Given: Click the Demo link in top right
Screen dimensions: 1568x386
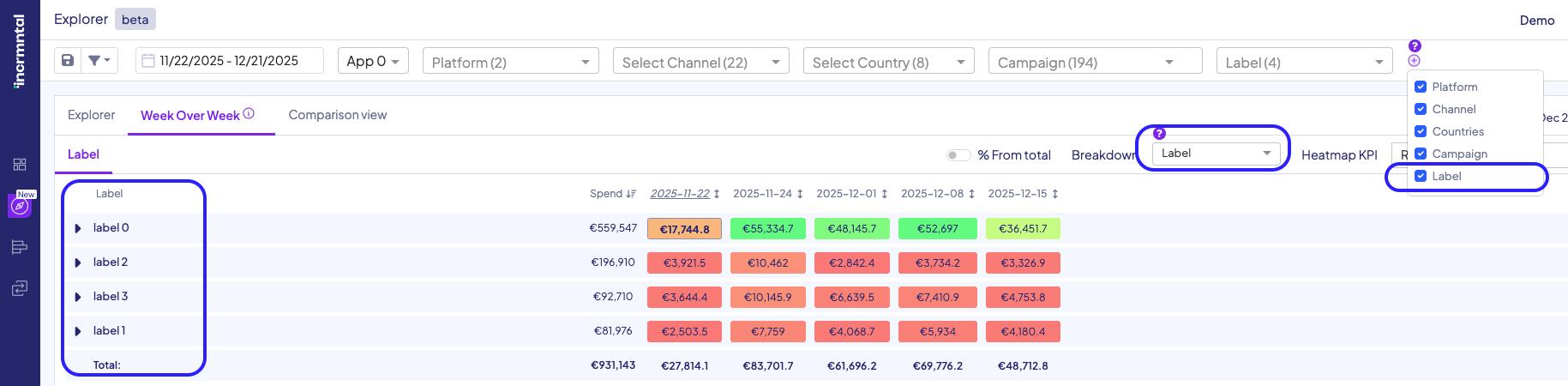Looking at the screenshot, I should (x=1536, y=21).
